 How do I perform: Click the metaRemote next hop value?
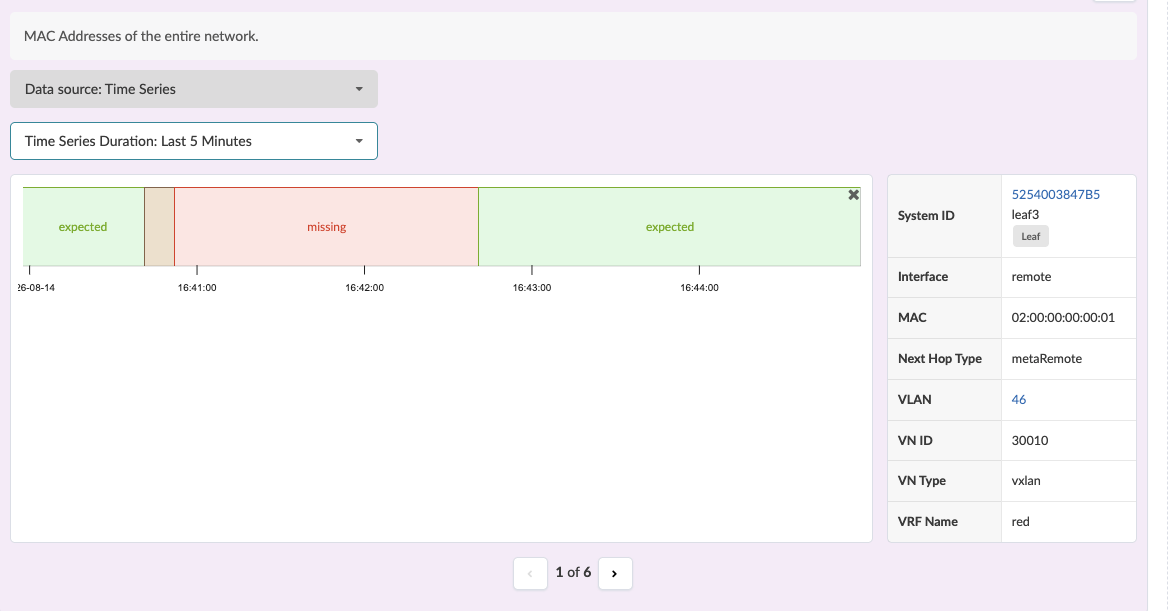click(1046, 358)
